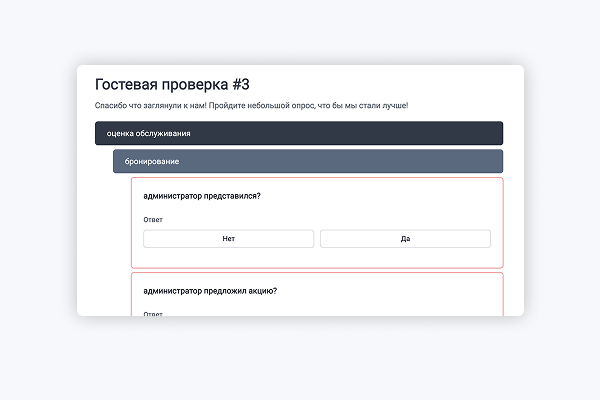Viewport: 600px width, 400px height.
Task: Click the question "администратор предложил акцию?"
Action: tap(211, 291)
